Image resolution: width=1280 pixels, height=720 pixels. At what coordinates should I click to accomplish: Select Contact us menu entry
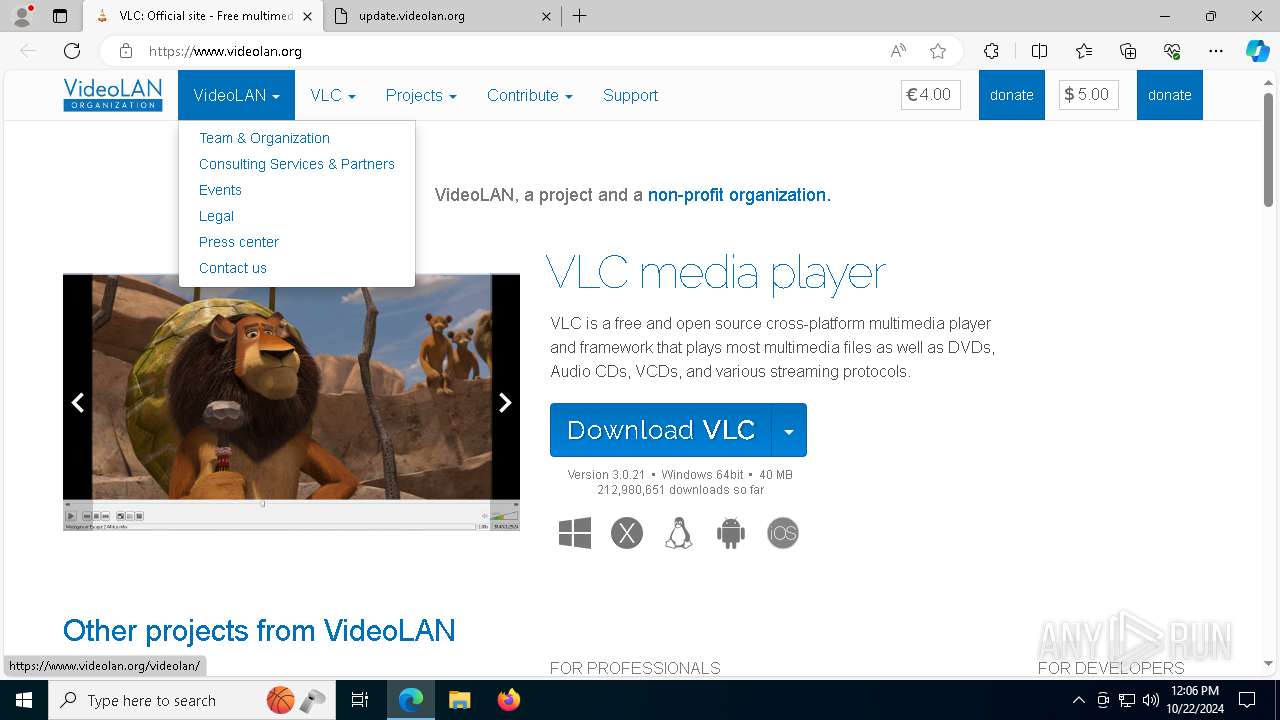233,268
